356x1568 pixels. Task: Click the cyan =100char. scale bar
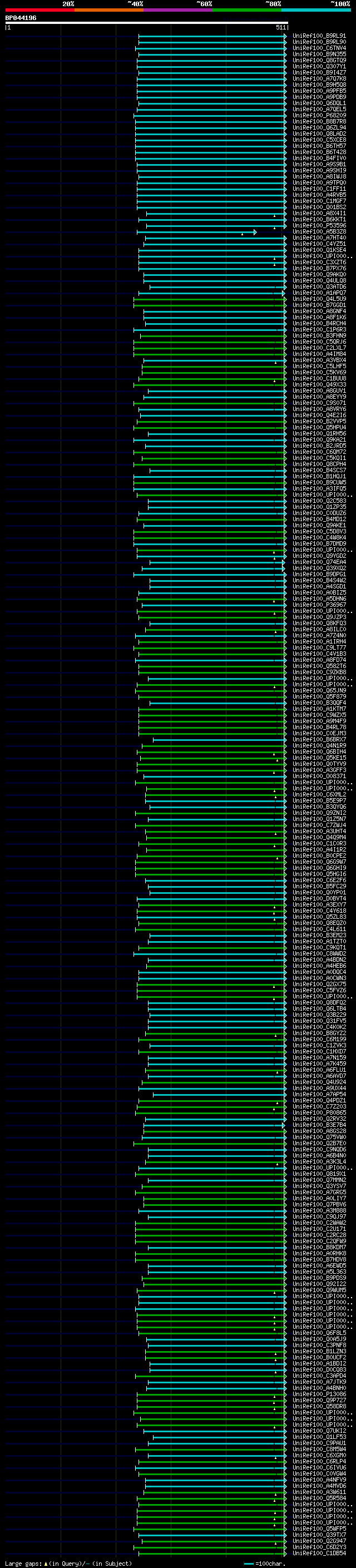pos(248,1564)
